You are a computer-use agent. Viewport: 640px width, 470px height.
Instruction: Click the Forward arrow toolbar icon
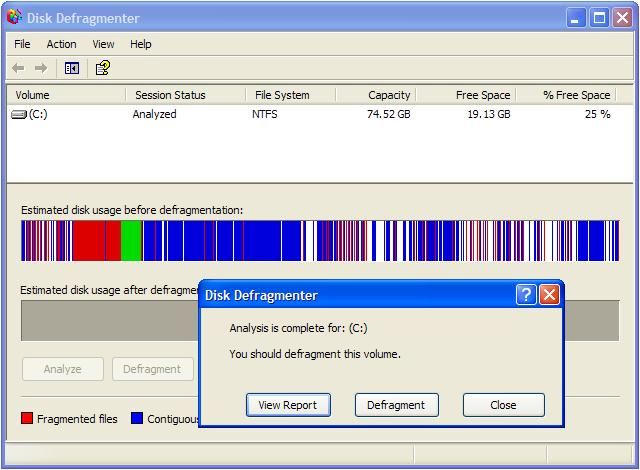point(40,68)
